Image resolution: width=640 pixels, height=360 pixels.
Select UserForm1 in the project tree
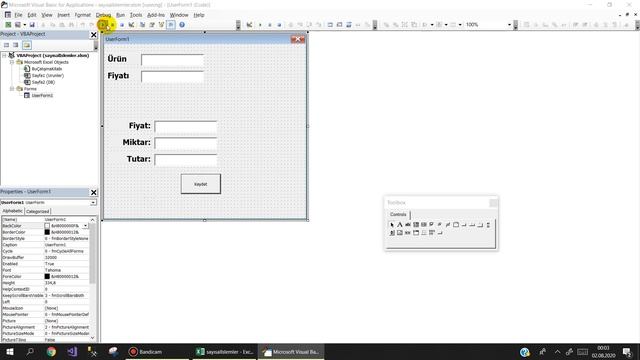point(42,96)
